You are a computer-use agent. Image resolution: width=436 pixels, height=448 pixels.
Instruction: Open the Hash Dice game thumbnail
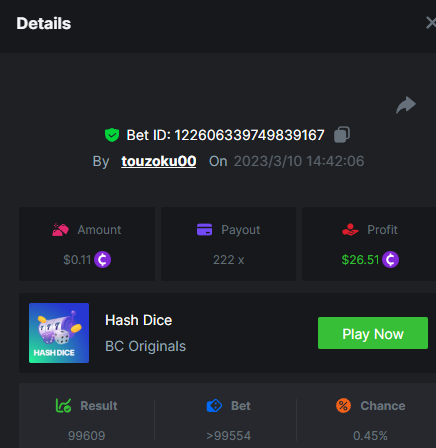pyautogui.click(x=59, y=333)
